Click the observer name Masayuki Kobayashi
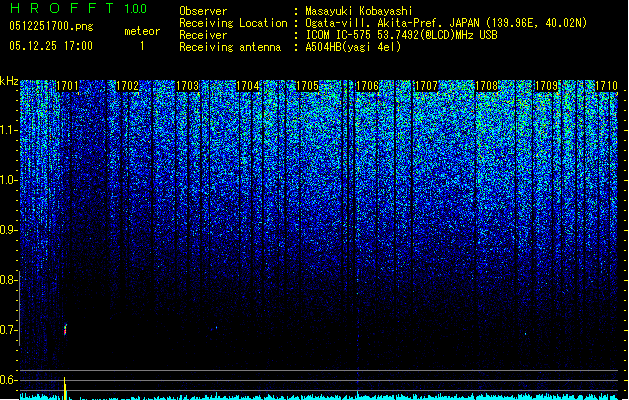This screenshot has height=400, width=629. pyautogui.click(x=359, y=11)
